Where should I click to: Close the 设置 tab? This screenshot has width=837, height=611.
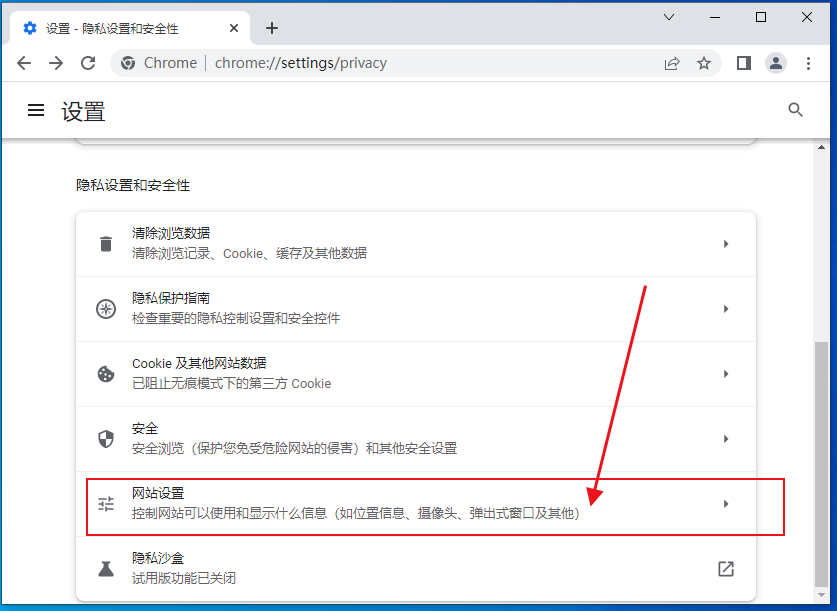[x=234, y=28]
